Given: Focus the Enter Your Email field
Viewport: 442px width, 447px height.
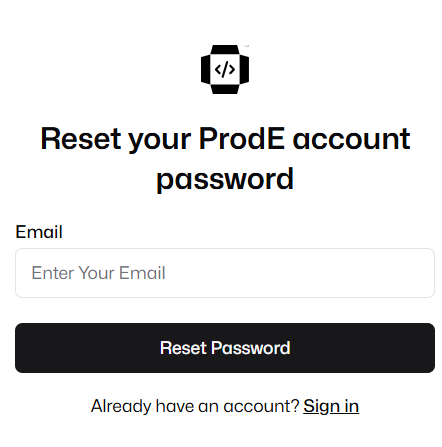Looking at the screenshot, I should point(225,273).
